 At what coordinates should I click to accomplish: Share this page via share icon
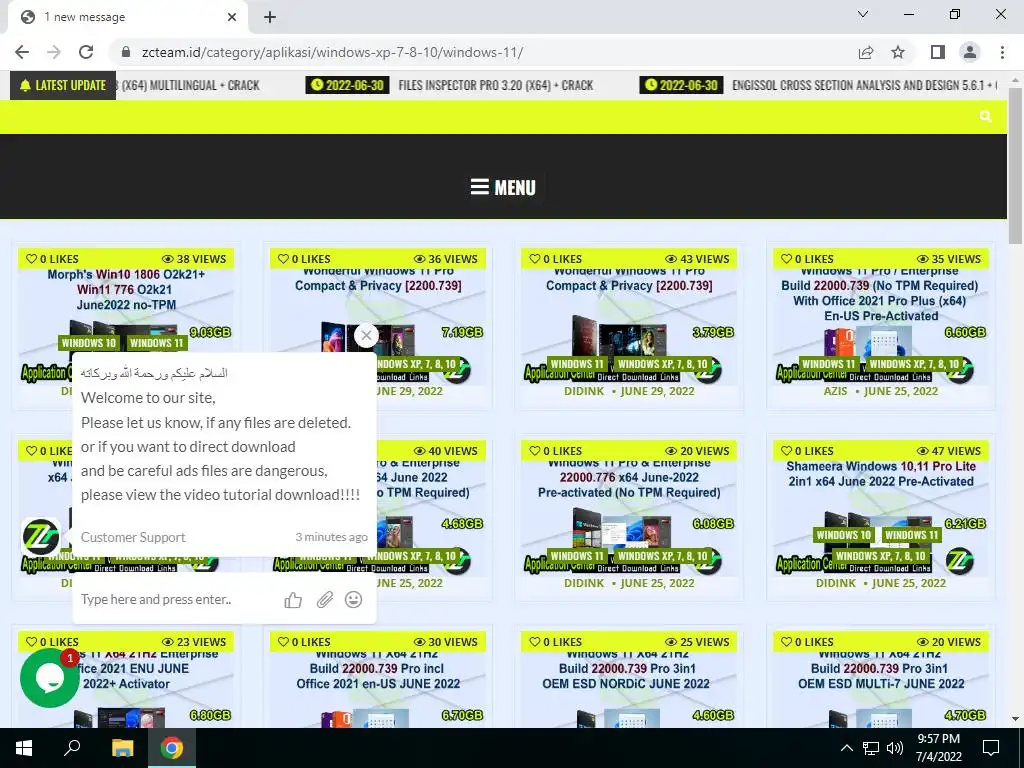(866, 52)
